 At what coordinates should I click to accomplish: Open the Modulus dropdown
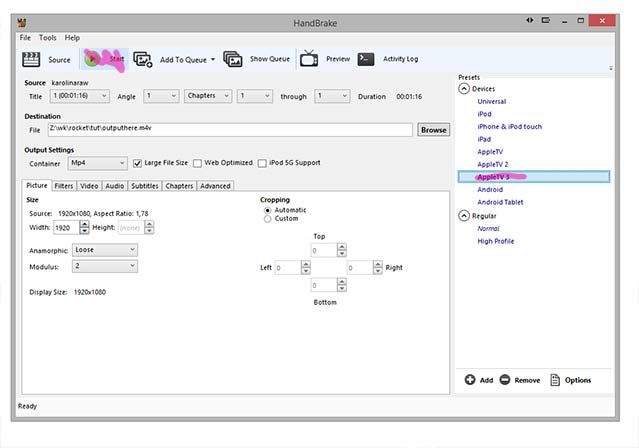[x=105, y=266]
